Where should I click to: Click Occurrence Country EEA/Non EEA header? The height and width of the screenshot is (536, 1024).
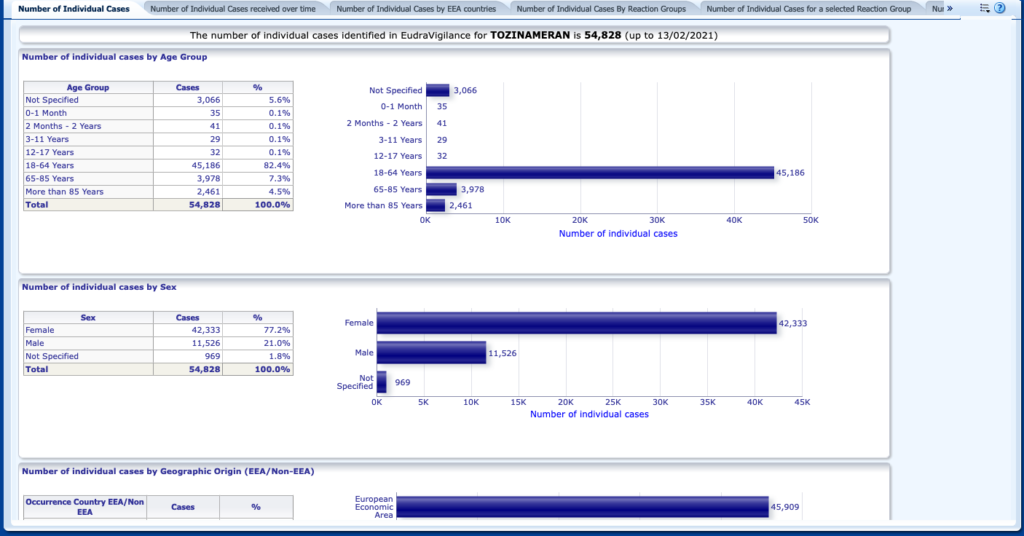[x=85, y=506]
